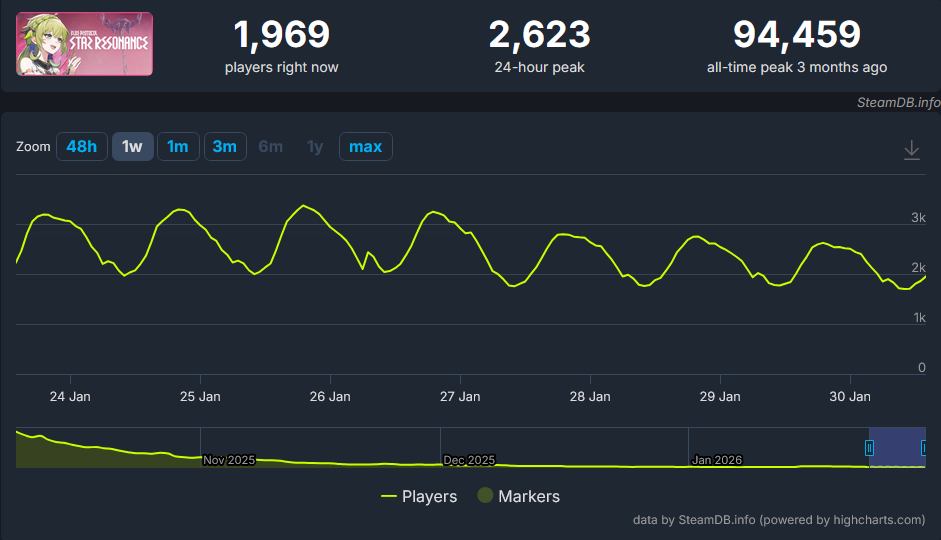The height and width of the screenshot is (540, 941).
Task: Click the disabled 1y zoom option
Action: (x=315, y=146)
